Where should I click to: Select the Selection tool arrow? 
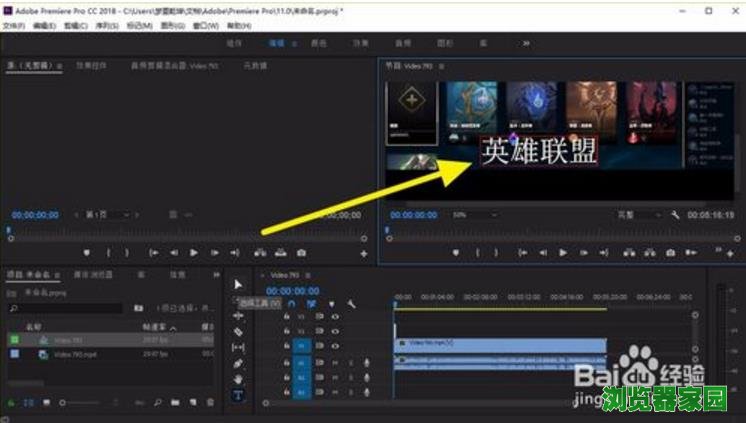(238, 285)
